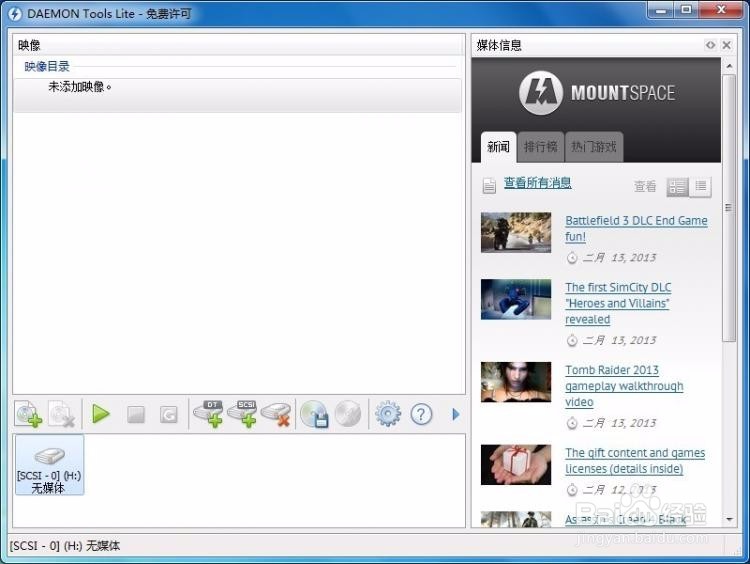Switch to the 热门游戏 tab

[594, 147]
